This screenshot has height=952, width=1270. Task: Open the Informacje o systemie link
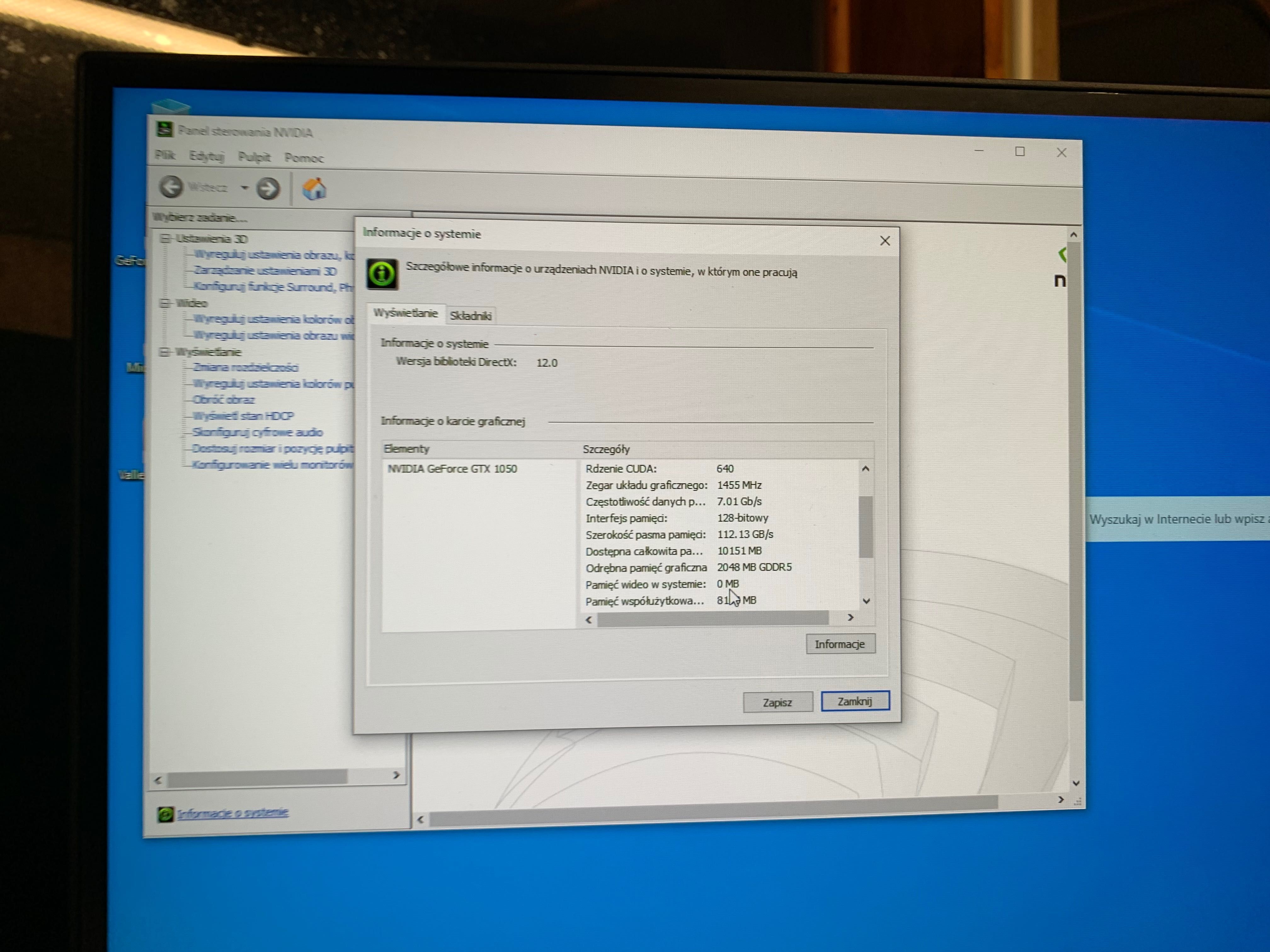[x=232, y=813]
